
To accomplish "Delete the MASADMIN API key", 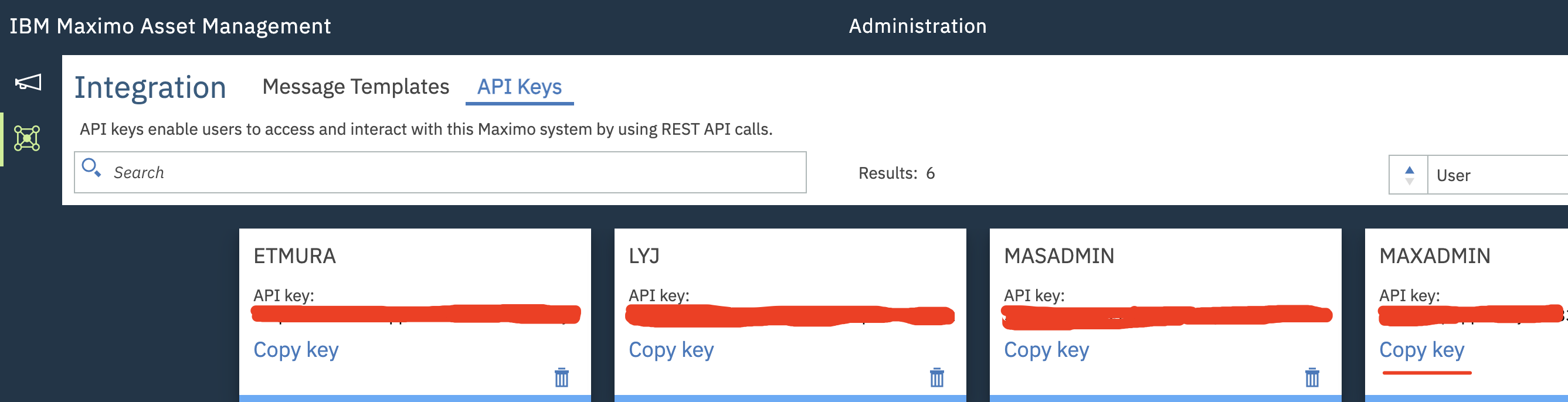I will 1312,377.
